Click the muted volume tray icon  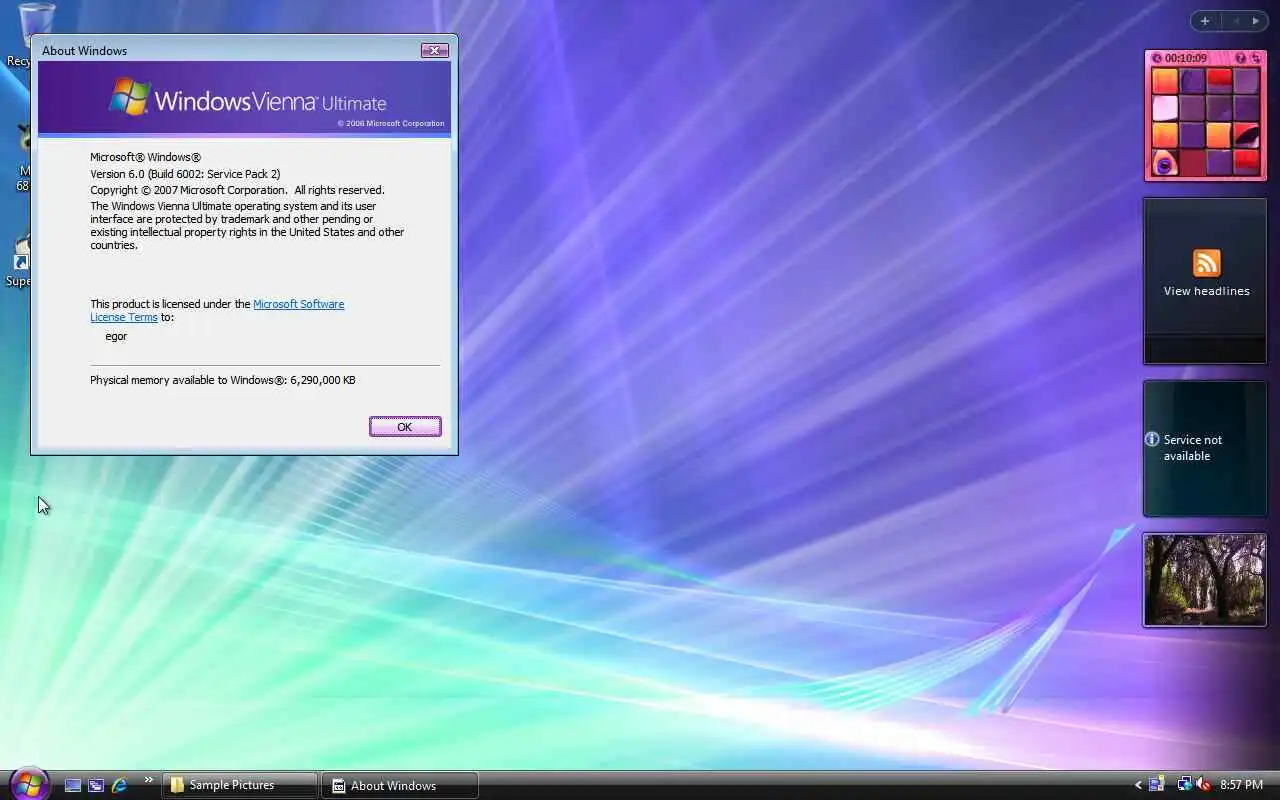coord(1203,785)
